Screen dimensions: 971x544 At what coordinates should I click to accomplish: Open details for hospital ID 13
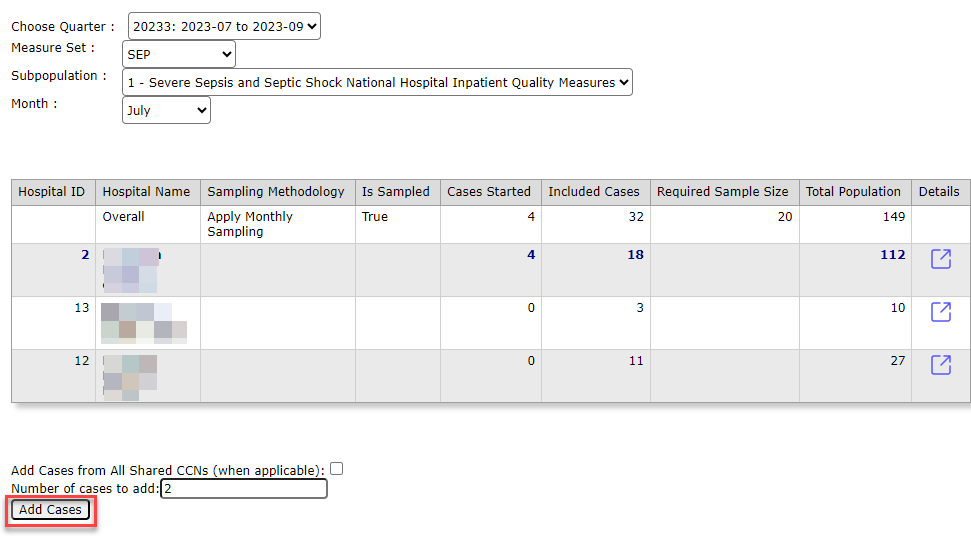pos(940,312)
